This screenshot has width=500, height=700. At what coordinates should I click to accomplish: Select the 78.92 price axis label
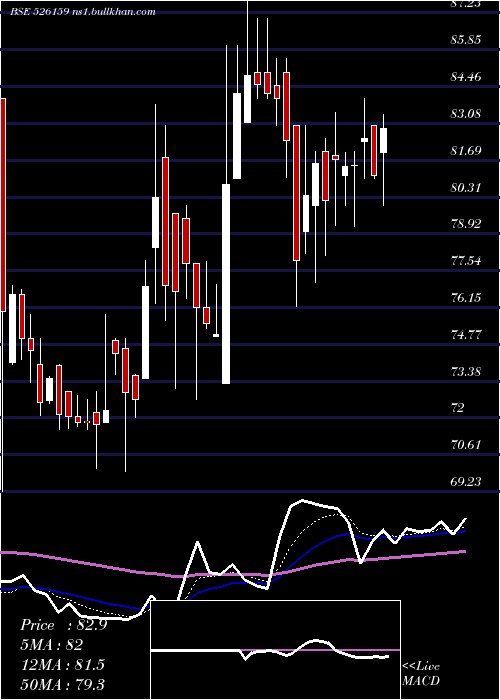coord(466,224)
